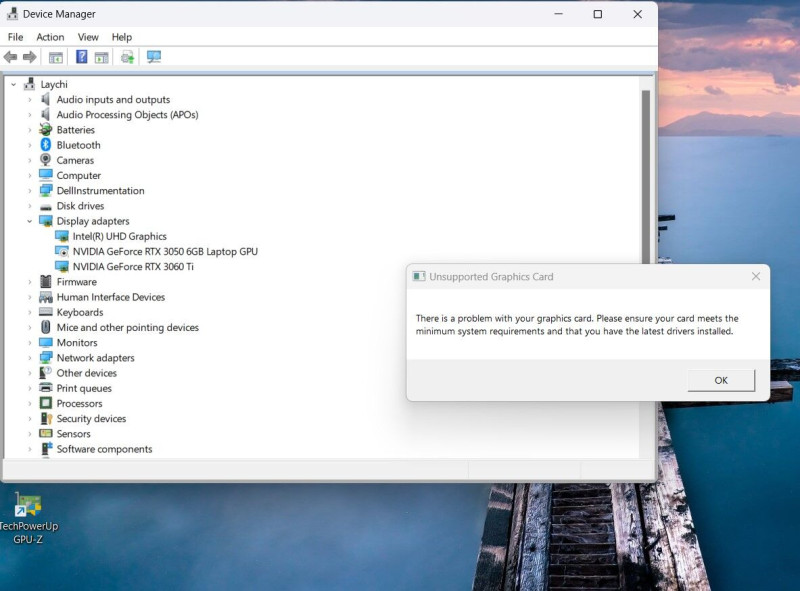Click Show/Hide Console Tree toolbar icon
The image size is (800, 591).
coord(56,57)
